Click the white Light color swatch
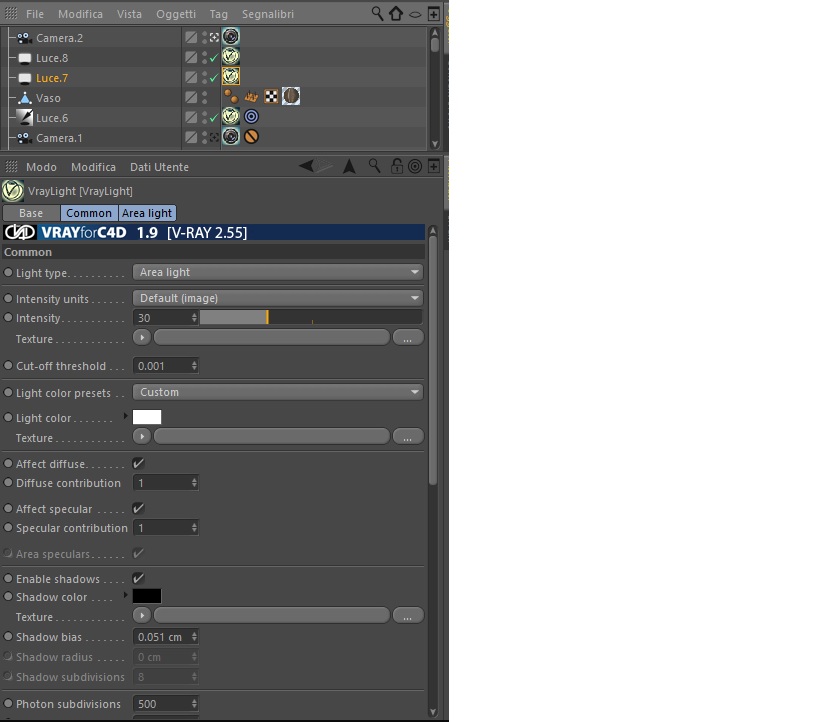Image resolution: width=819 pixels, height=722 pixels. pyautogui.click(x=147, y=417)
